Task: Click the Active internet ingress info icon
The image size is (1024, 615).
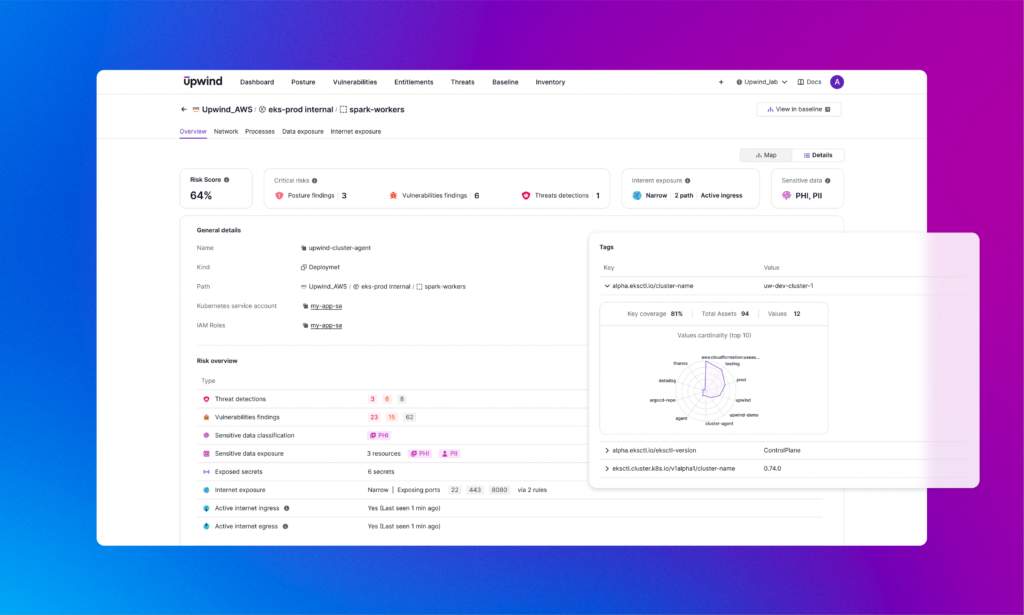Action: [x=287, y=509]
